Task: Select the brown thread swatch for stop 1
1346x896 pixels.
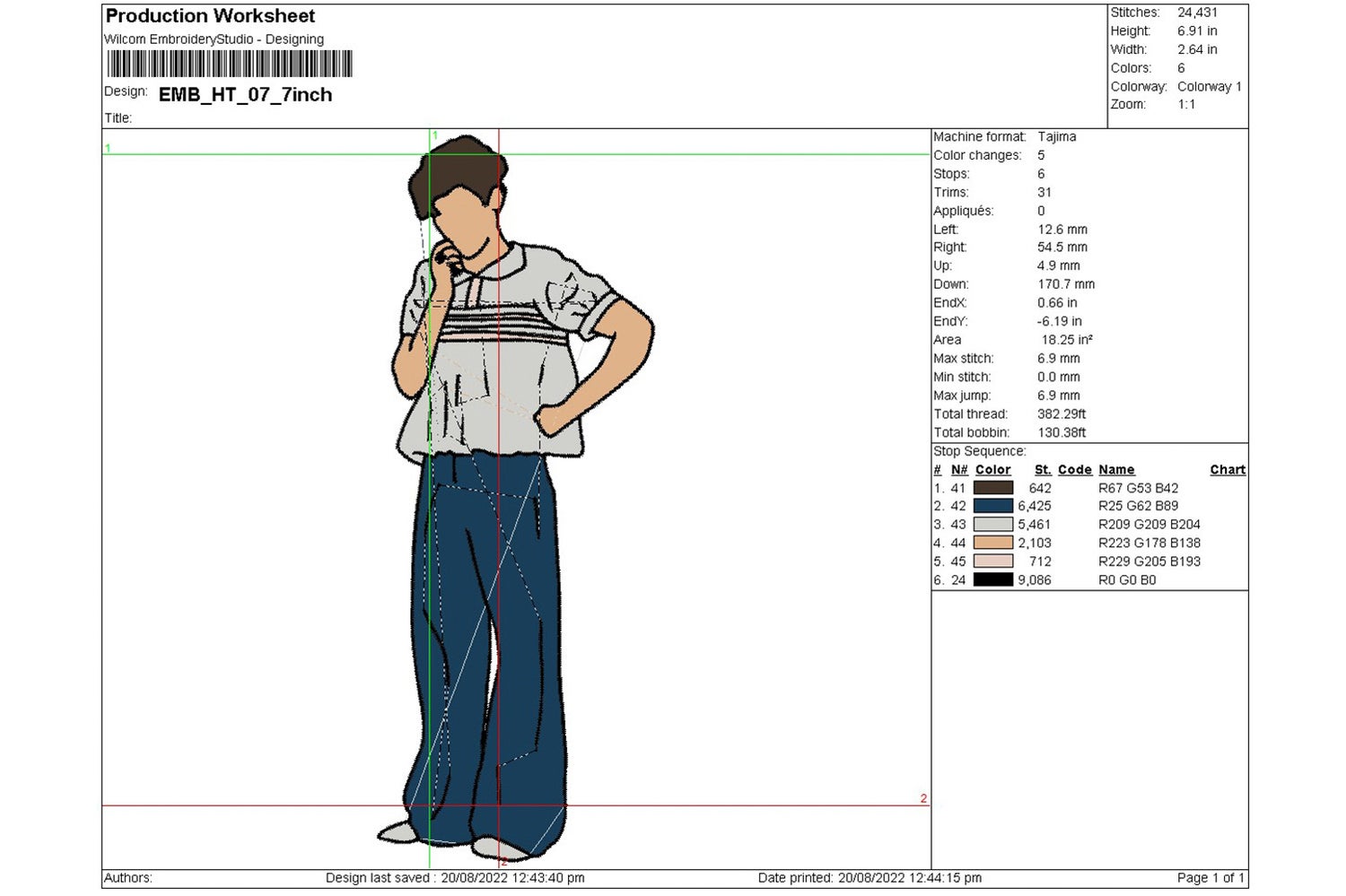Action: tap(992, 487)
